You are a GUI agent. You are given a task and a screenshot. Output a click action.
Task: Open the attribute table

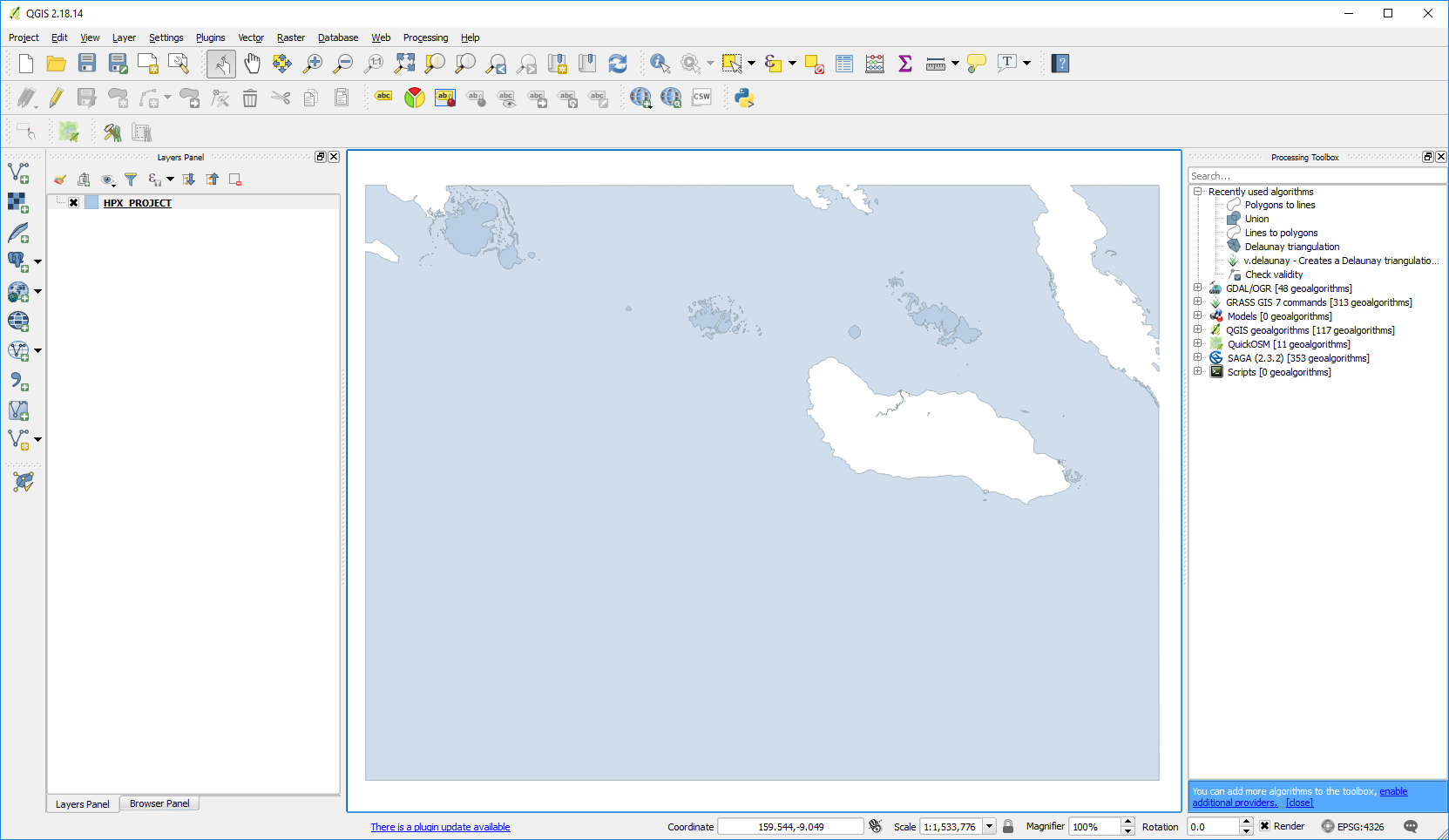(x=844, y=64)
